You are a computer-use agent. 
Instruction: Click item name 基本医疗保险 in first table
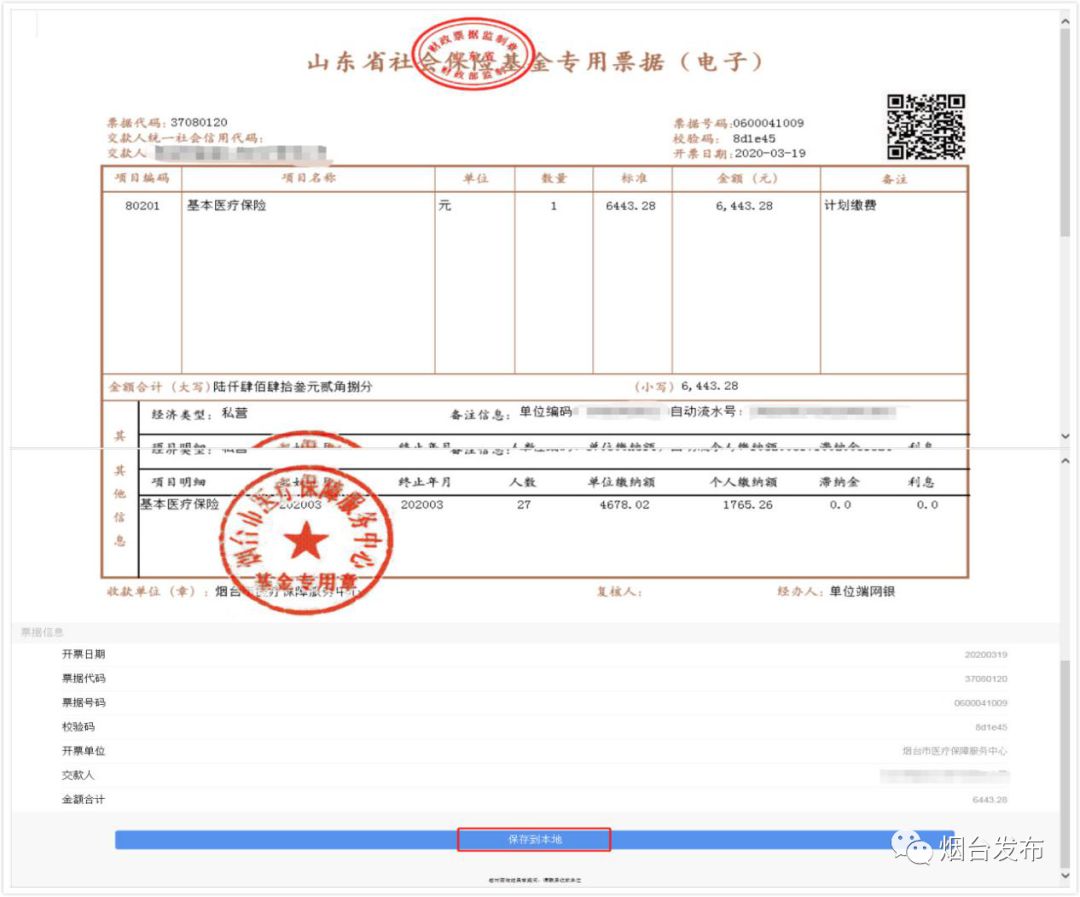227,205
